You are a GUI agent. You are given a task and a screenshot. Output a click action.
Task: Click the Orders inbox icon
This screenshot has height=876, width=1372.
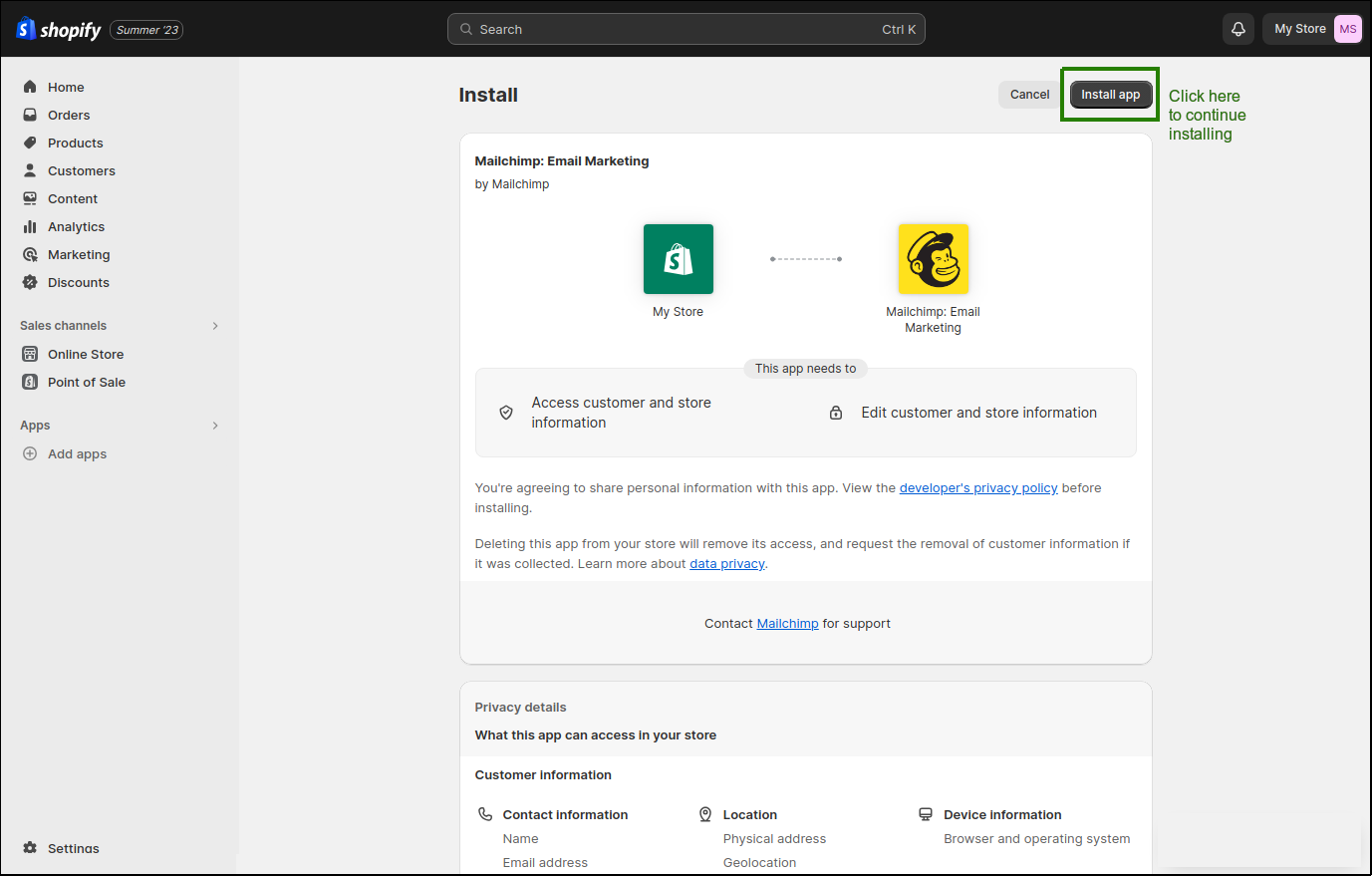point(30,115)
